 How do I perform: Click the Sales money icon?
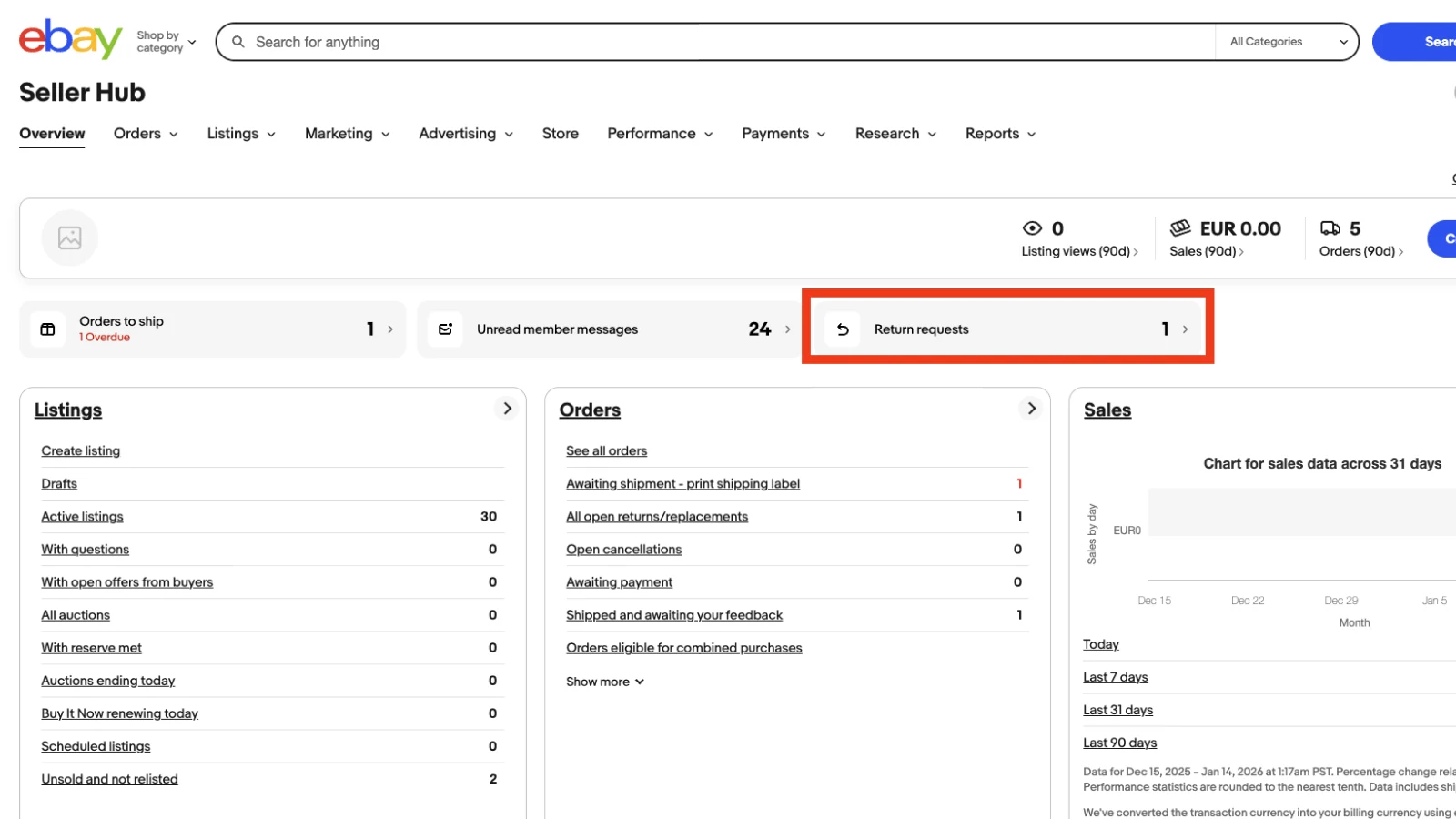(1180, 228)
